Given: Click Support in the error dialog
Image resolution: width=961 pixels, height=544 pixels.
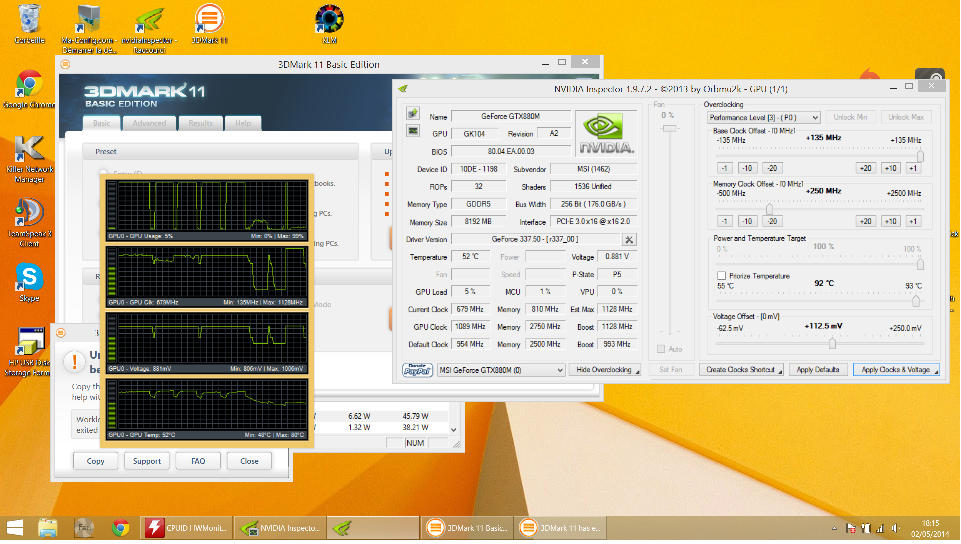Looking at the screenshot, I should tap(147, 461).
